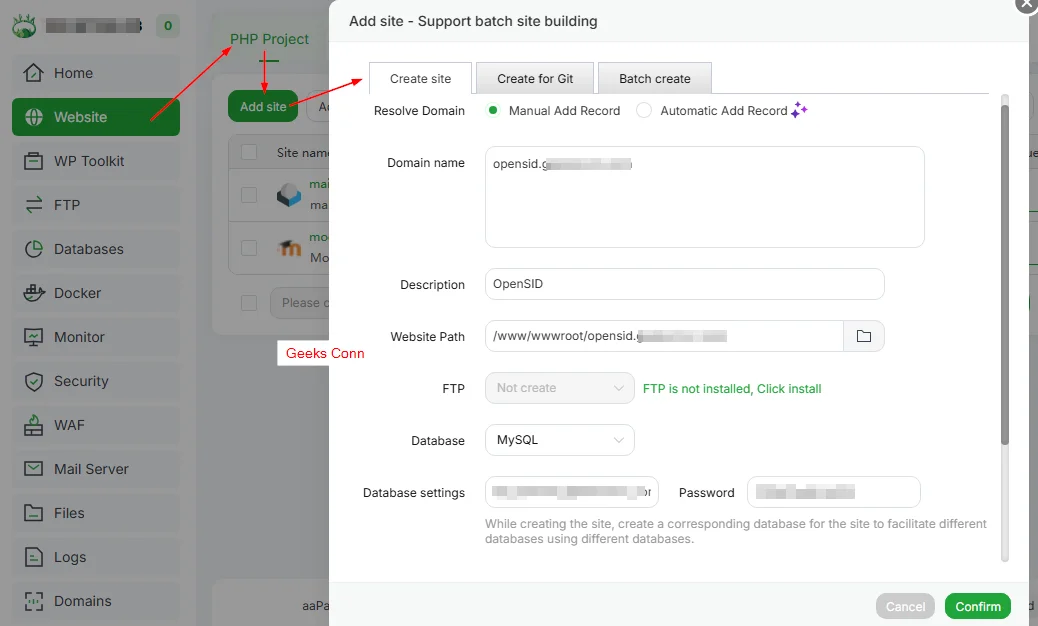
Task: Check the Site name column checkbox
Action: [x=248, y=152]
